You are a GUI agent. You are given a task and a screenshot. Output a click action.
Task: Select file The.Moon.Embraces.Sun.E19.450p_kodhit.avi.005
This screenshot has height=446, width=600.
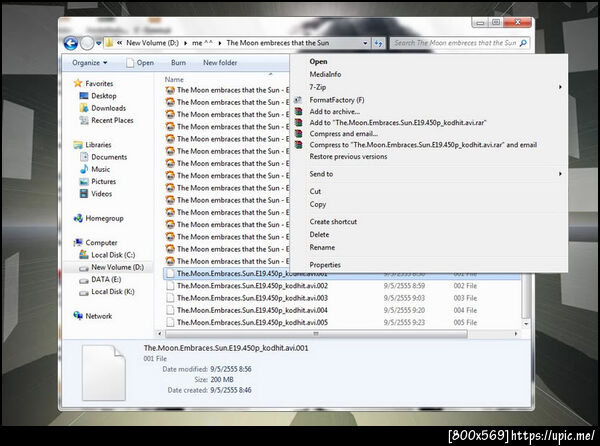[252, 322]
